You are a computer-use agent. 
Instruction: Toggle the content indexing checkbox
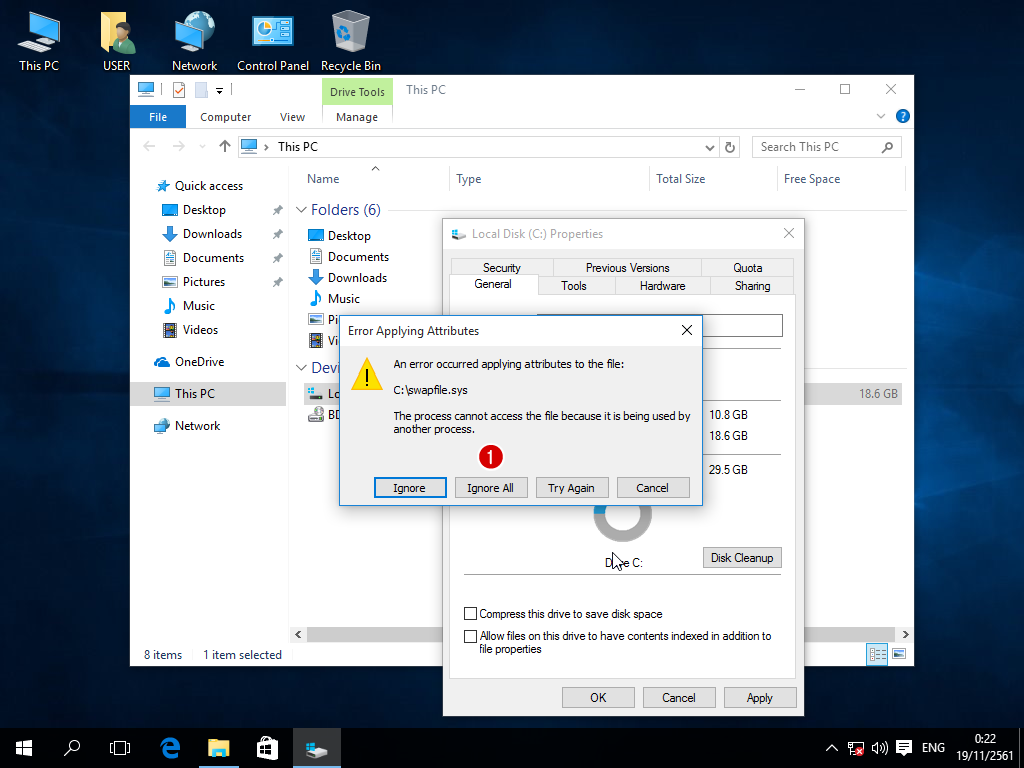pyautogui.click(x=471, y=636)
